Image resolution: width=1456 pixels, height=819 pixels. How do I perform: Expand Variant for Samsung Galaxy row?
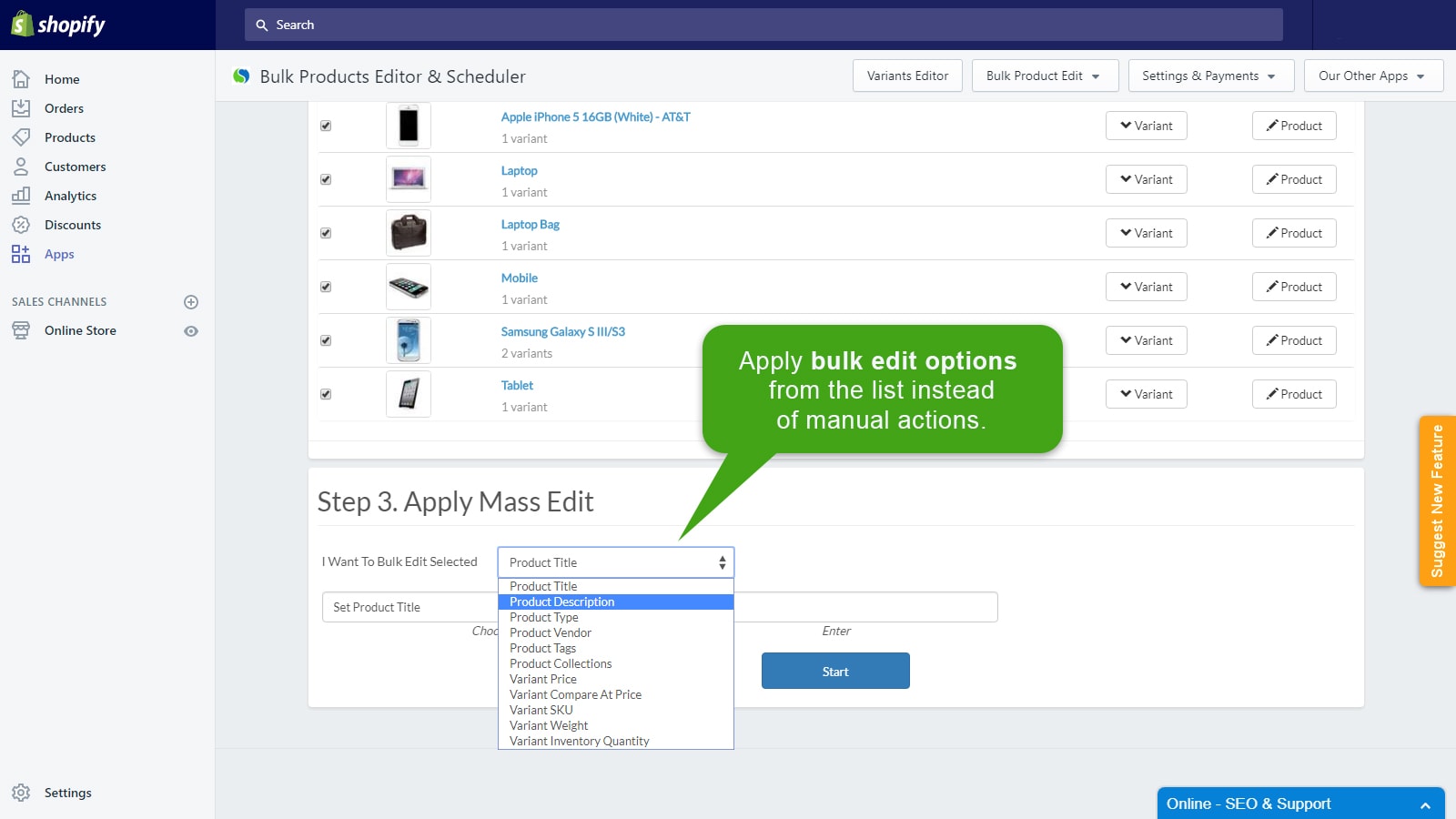1147,340
